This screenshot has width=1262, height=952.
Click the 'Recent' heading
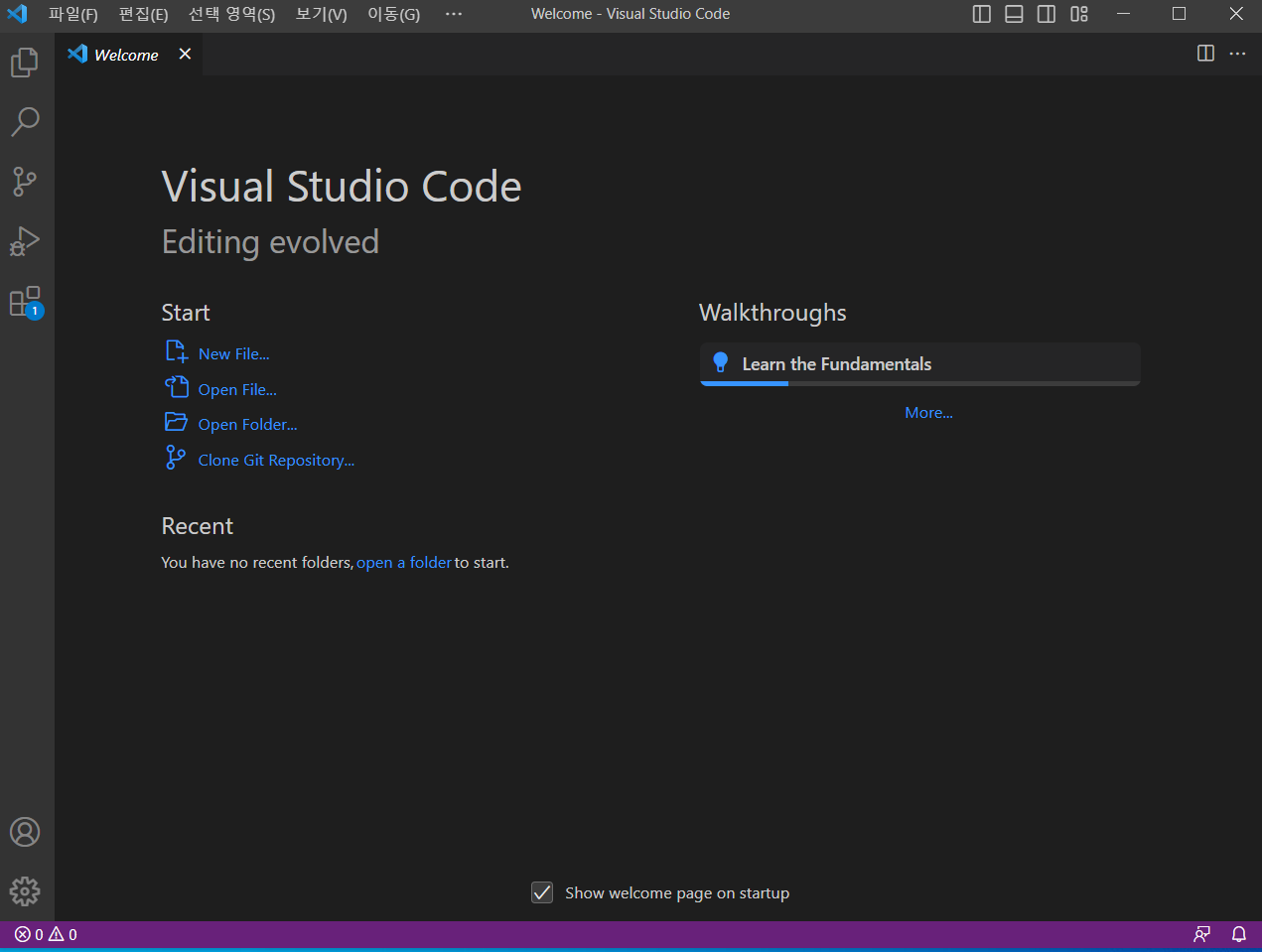(x=197, y=526)
